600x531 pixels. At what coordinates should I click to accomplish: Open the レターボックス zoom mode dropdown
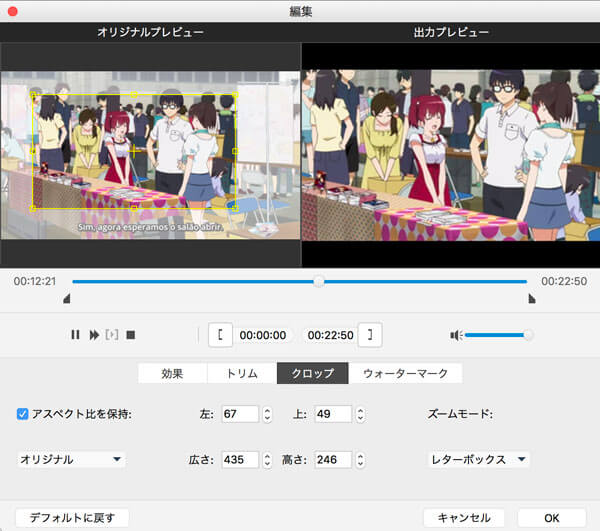pos(478,459)
